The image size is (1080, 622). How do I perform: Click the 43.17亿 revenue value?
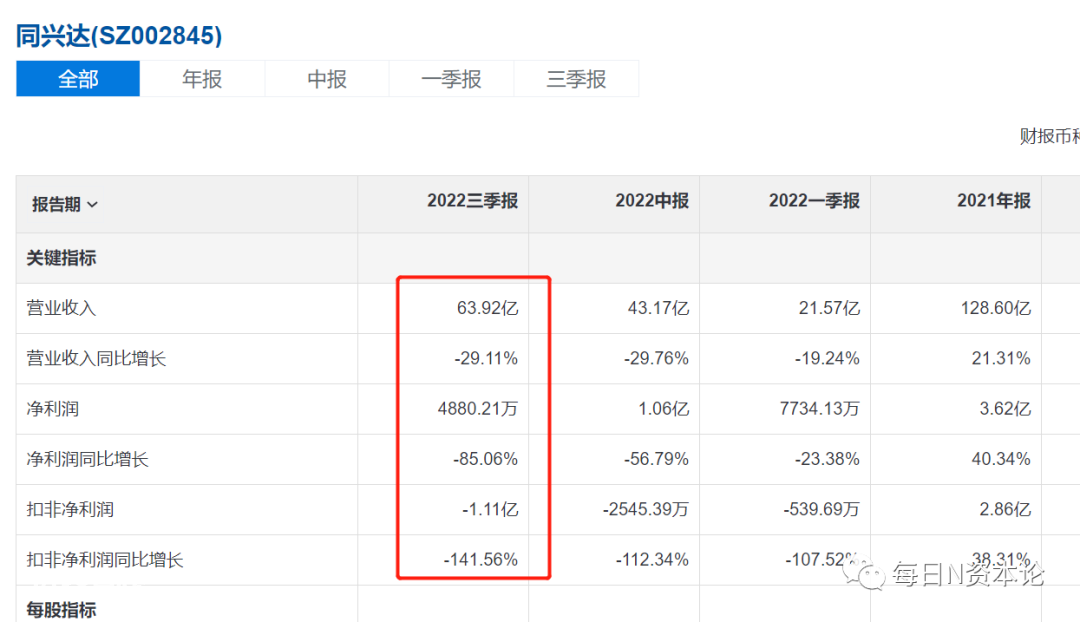pos(658,308)
